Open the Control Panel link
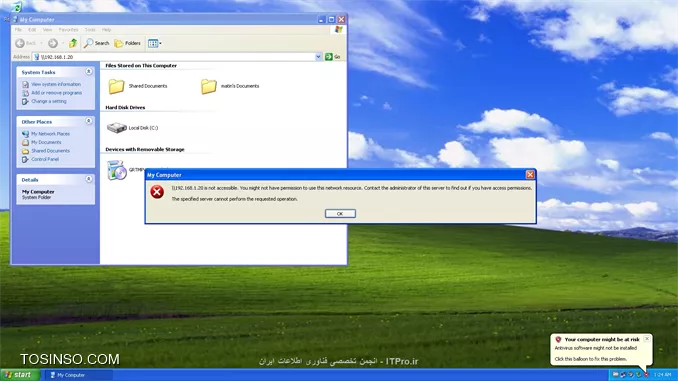The width and height of the screenshot is (678, 381). pyautogui.click(x=45, y=159)
